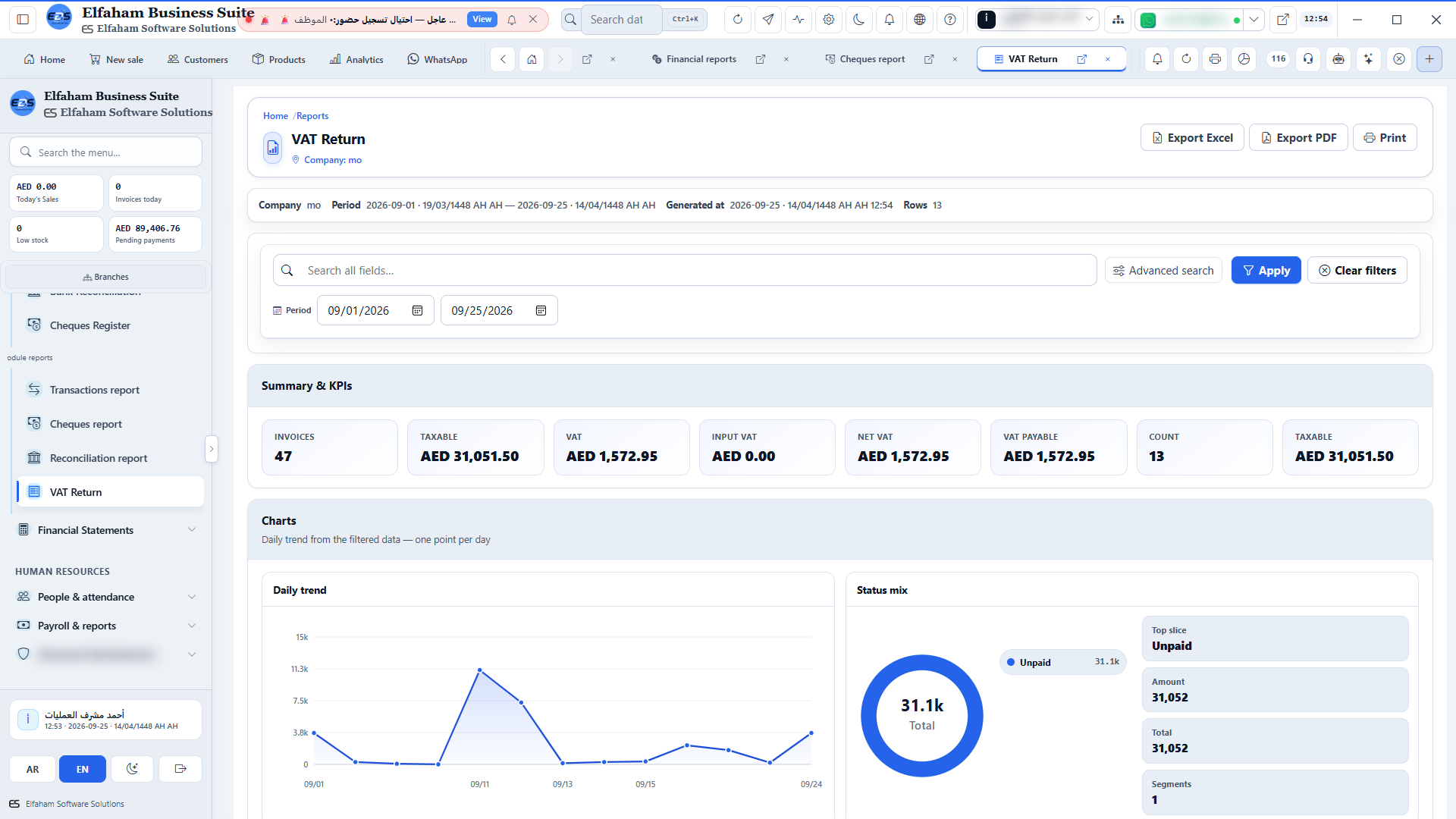
Task: Click the Search all fields input
Action: point(685,271)
